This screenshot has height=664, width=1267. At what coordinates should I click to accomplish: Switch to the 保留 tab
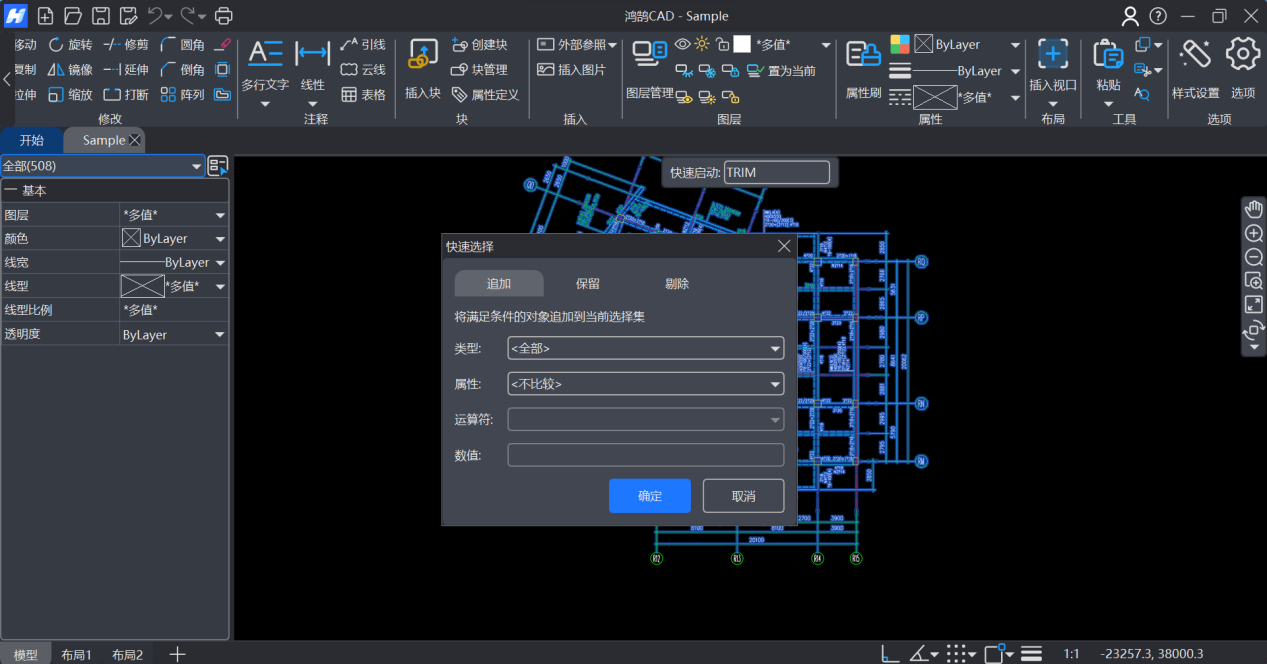588,284
